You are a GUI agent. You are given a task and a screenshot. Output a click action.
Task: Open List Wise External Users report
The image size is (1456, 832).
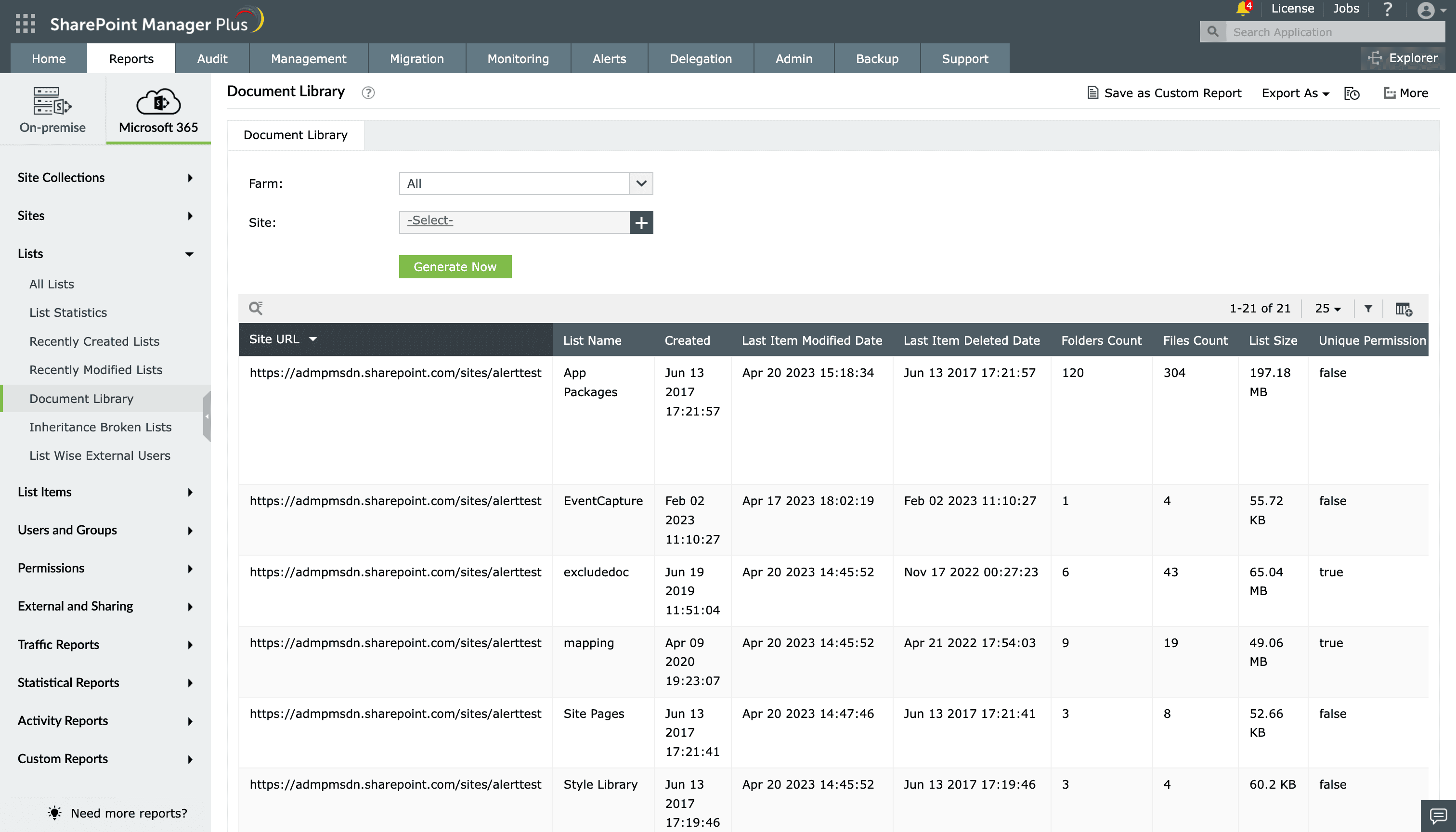(100, 455)
